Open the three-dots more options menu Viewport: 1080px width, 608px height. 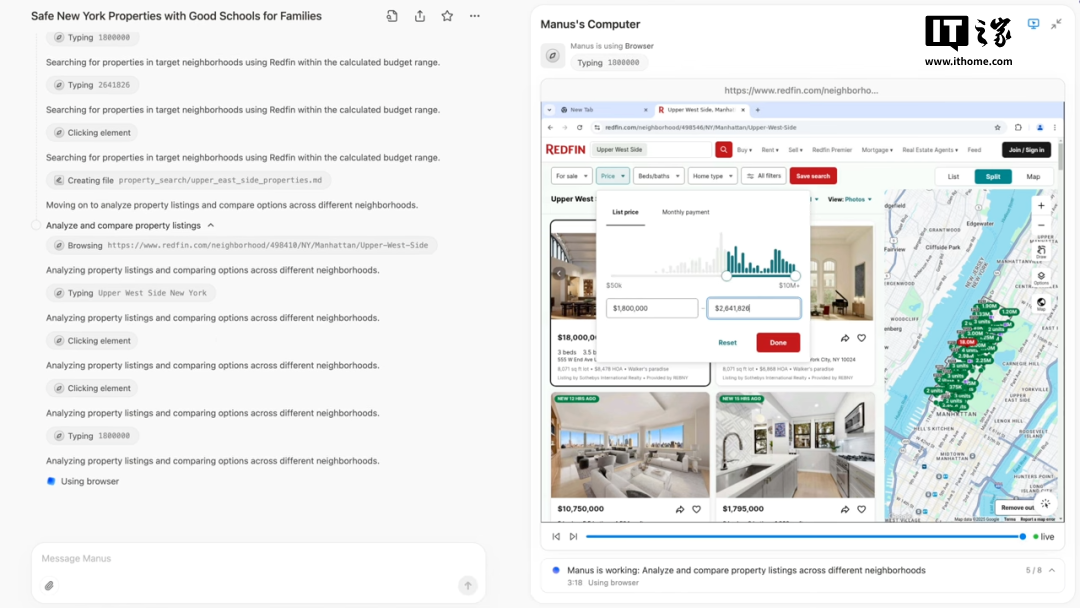tap(474, 16)
